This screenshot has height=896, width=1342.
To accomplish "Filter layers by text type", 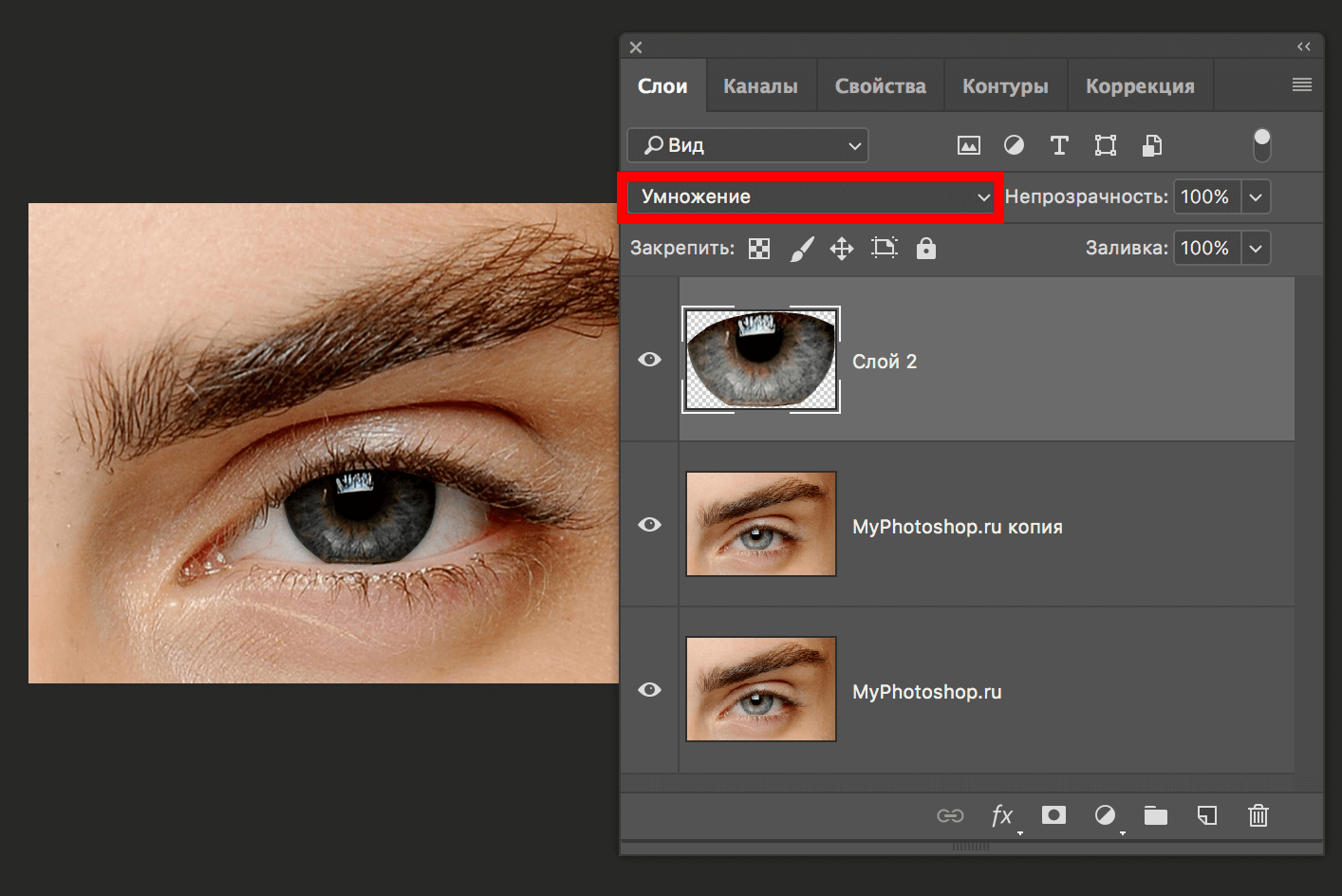I will [1059, 145].
